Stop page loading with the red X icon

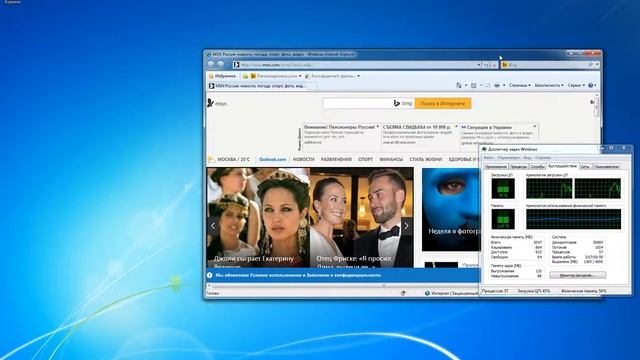494,65
